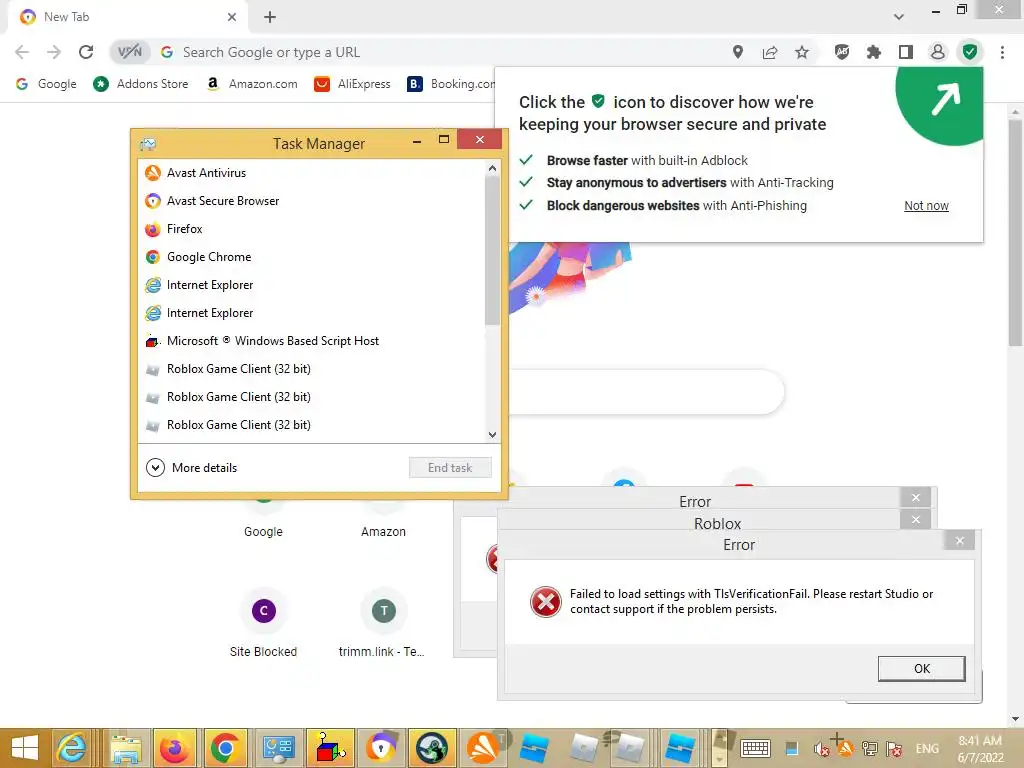This screenshot has width=1024, height=768.
Task: Select Microsoft Windows Based Script Host row
Action: tap(312, 341)
